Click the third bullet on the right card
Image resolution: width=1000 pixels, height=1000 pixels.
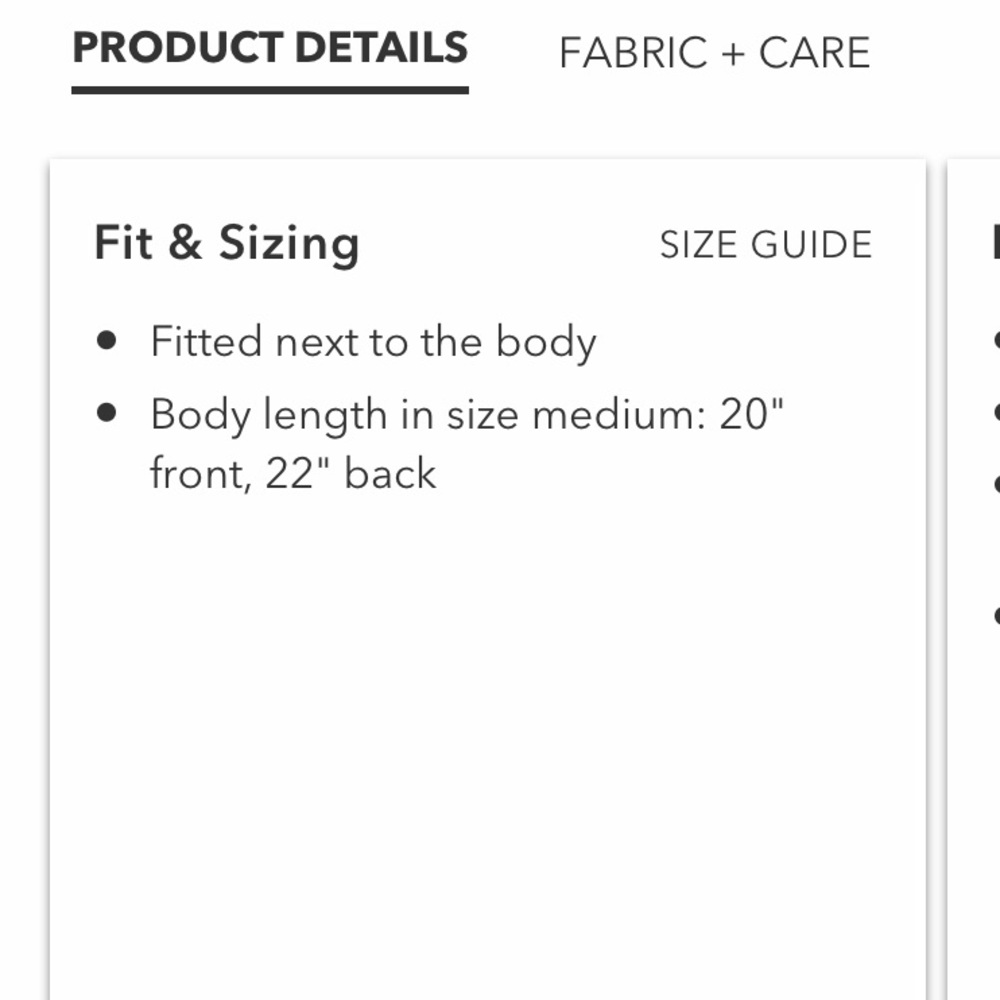[997, 483]
